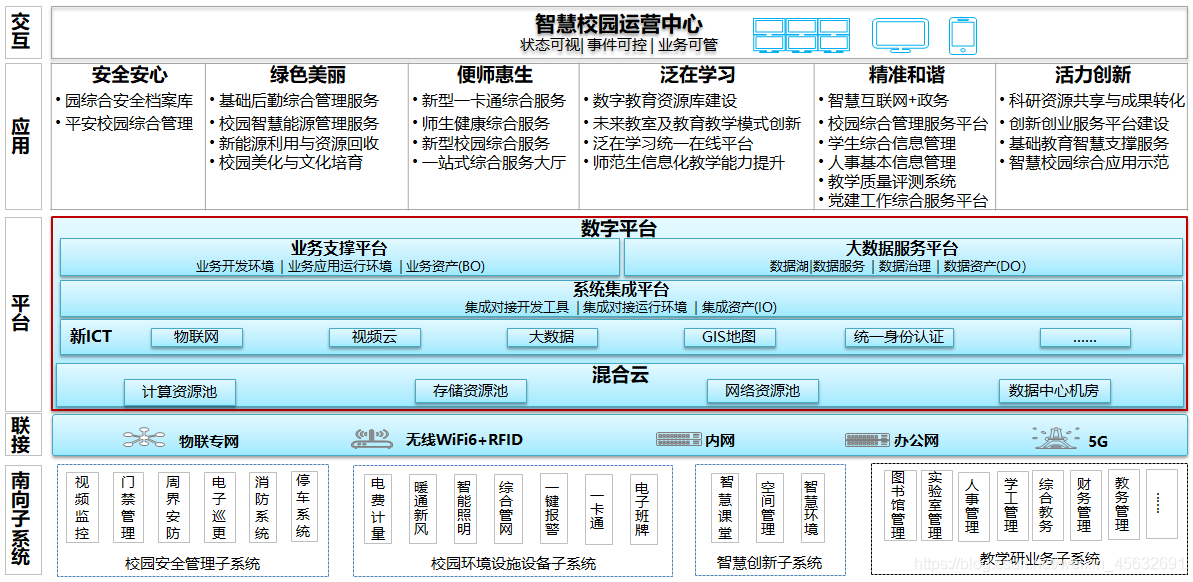Click the ellipsis box in 新ICT row
The image size is (1193, 582).
click(1085, 337)
